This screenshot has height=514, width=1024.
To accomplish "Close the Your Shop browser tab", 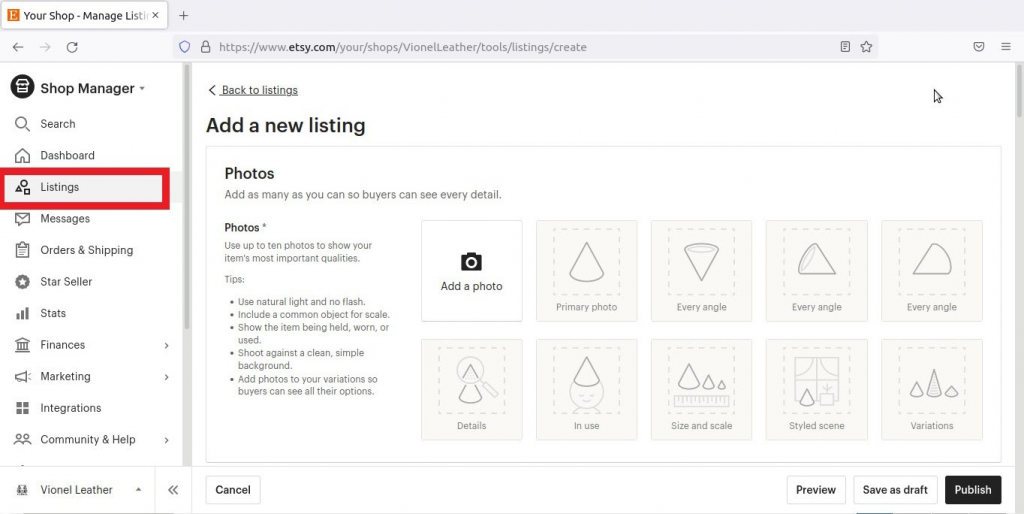I will [x=155, y=15].
